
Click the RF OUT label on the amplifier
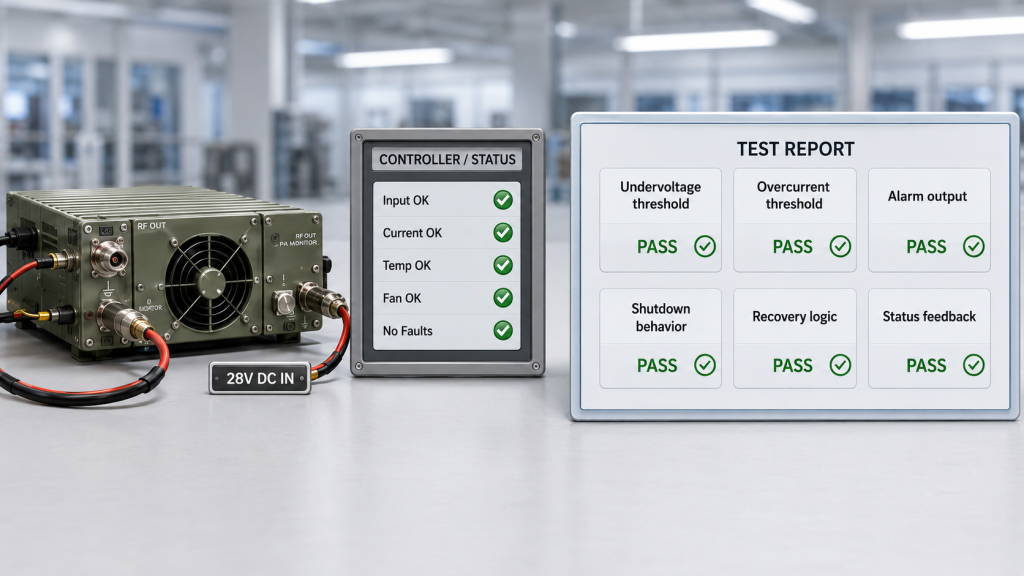(152, 226)
